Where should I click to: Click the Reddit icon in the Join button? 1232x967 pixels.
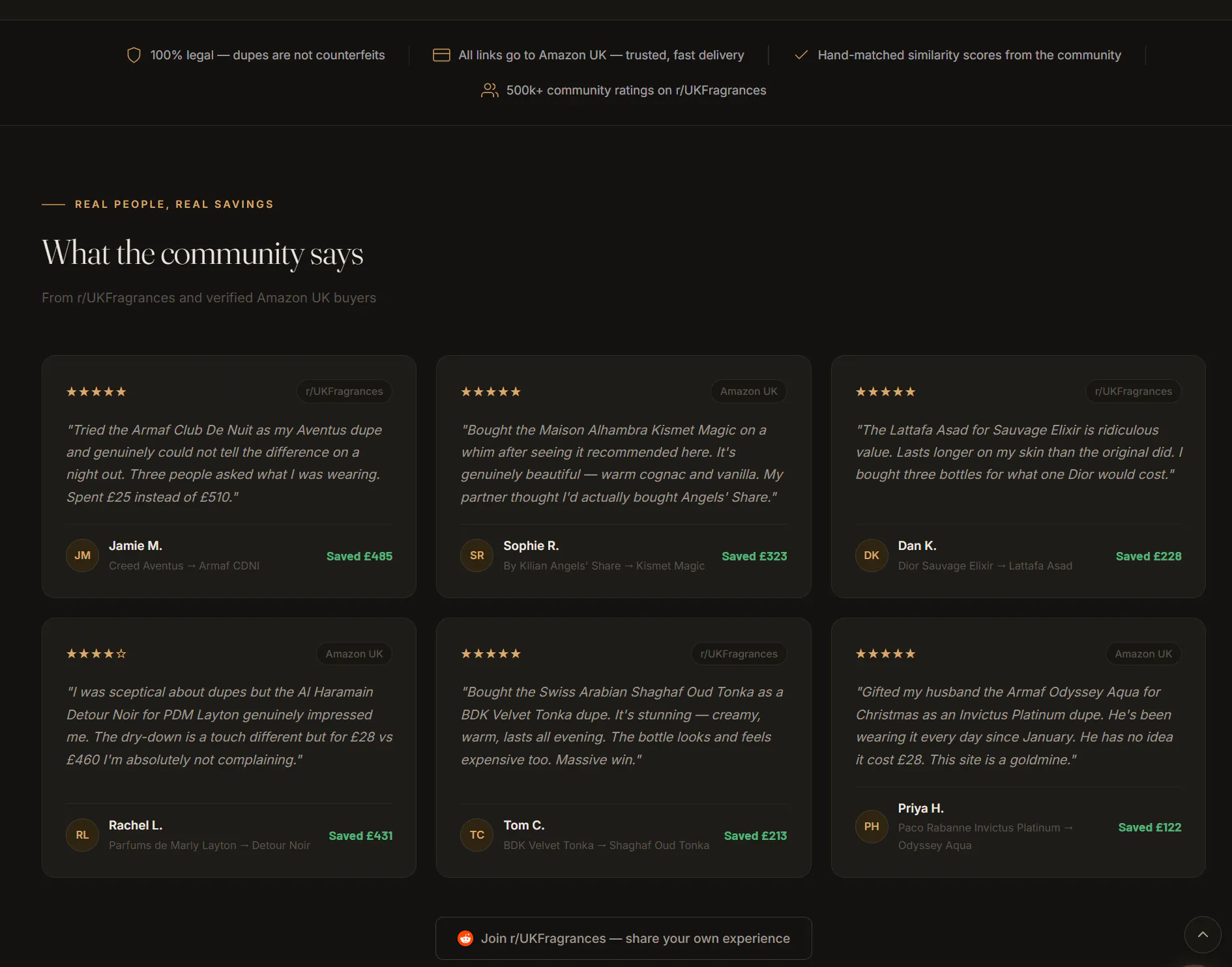tap(465, 938)
